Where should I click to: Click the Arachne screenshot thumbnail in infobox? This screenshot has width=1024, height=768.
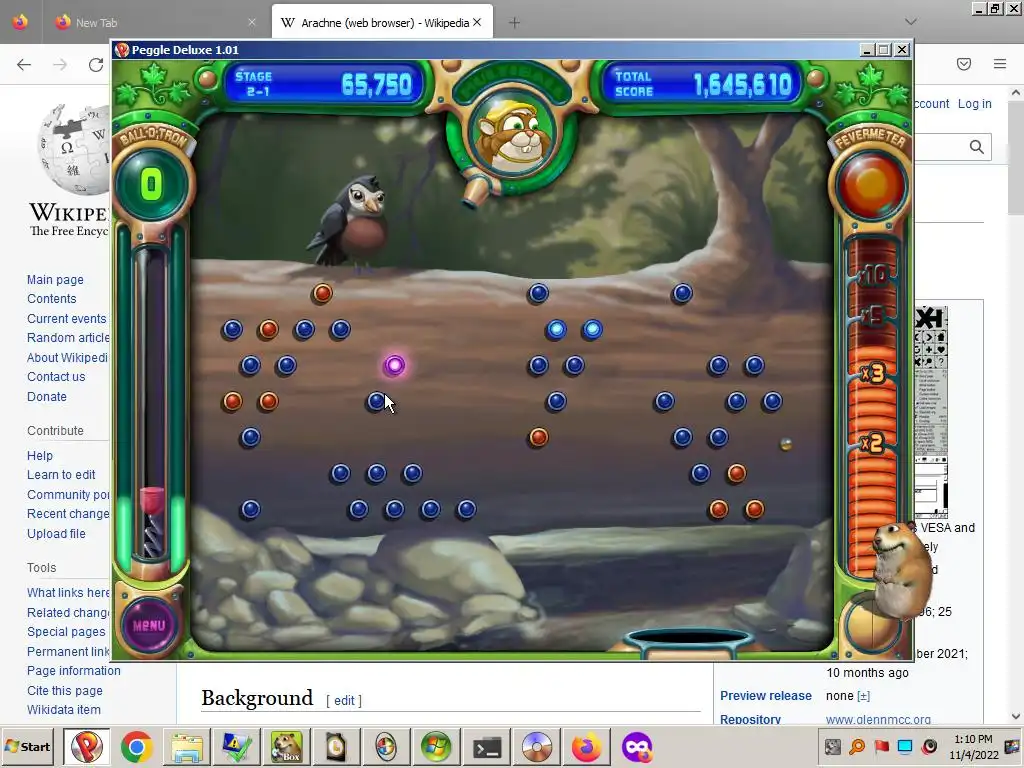931,411
